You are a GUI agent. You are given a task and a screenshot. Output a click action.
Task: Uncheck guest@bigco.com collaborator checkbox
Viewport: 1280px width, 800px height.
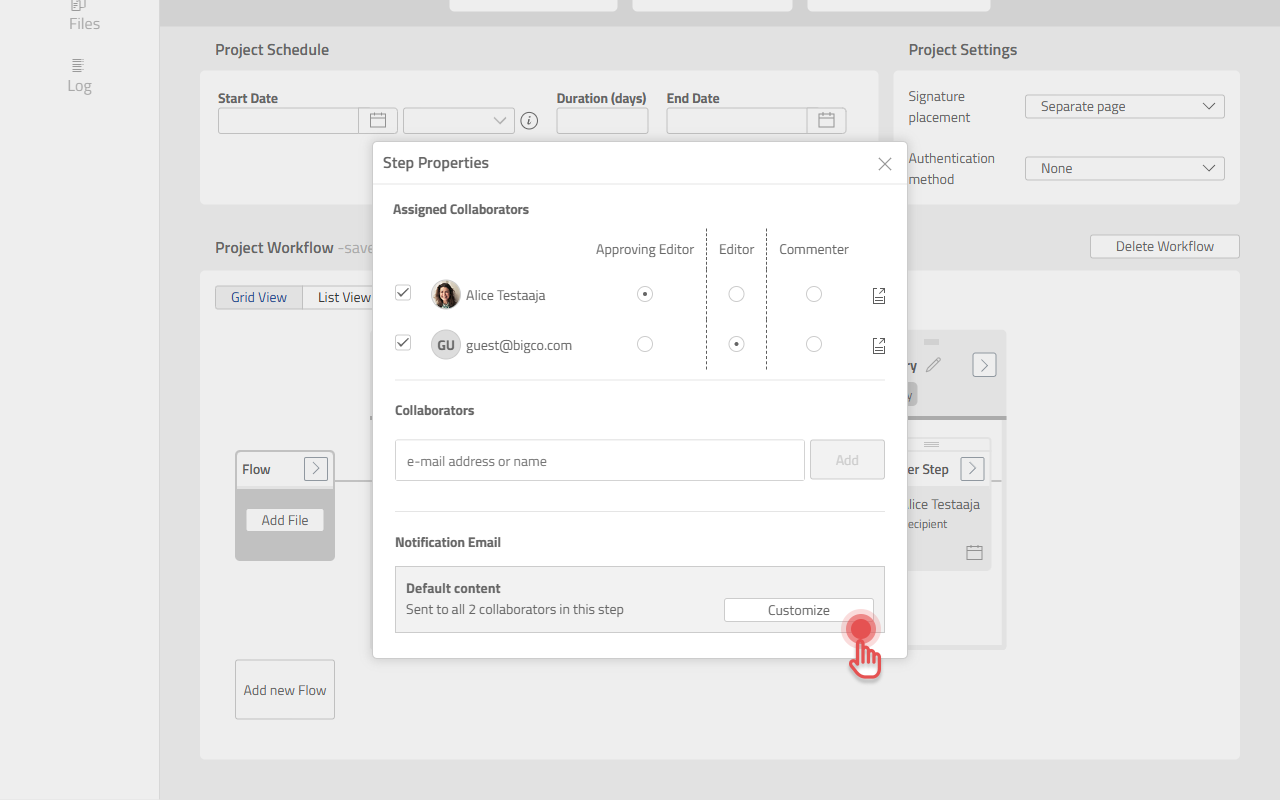click(403, 343)
